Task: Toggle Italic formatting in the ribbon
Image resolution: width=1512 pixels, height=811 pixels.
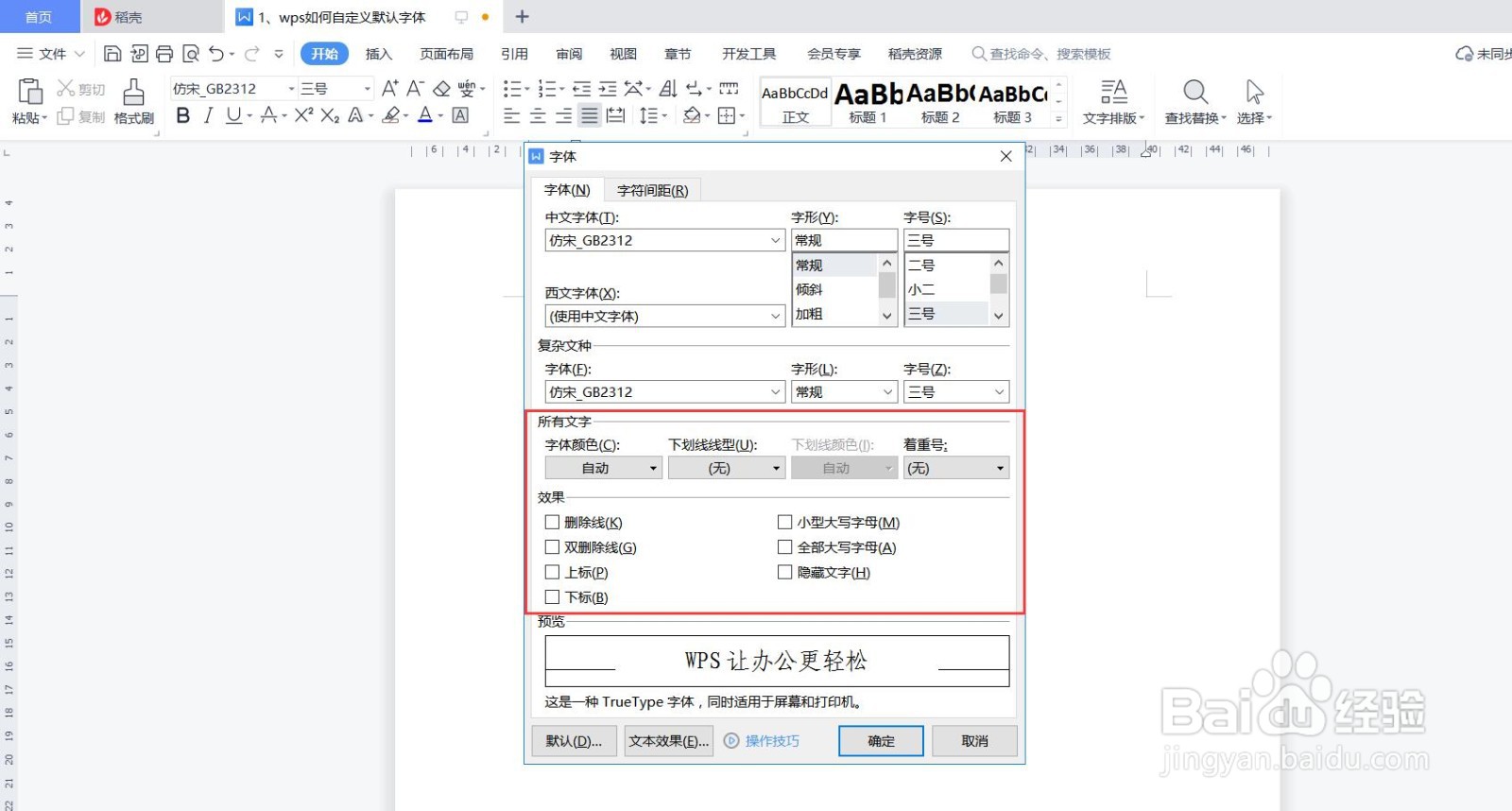Action: point(208,115)
